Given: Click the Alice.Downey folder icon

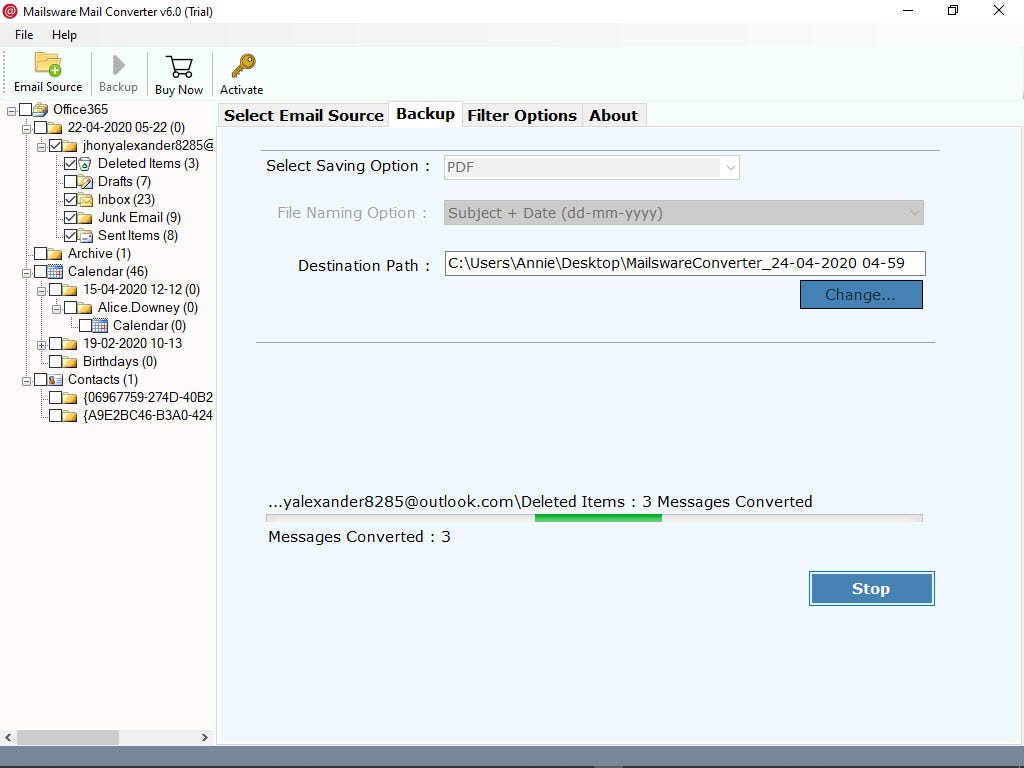Looking at the screenshot, I should [x=85, y=308].
